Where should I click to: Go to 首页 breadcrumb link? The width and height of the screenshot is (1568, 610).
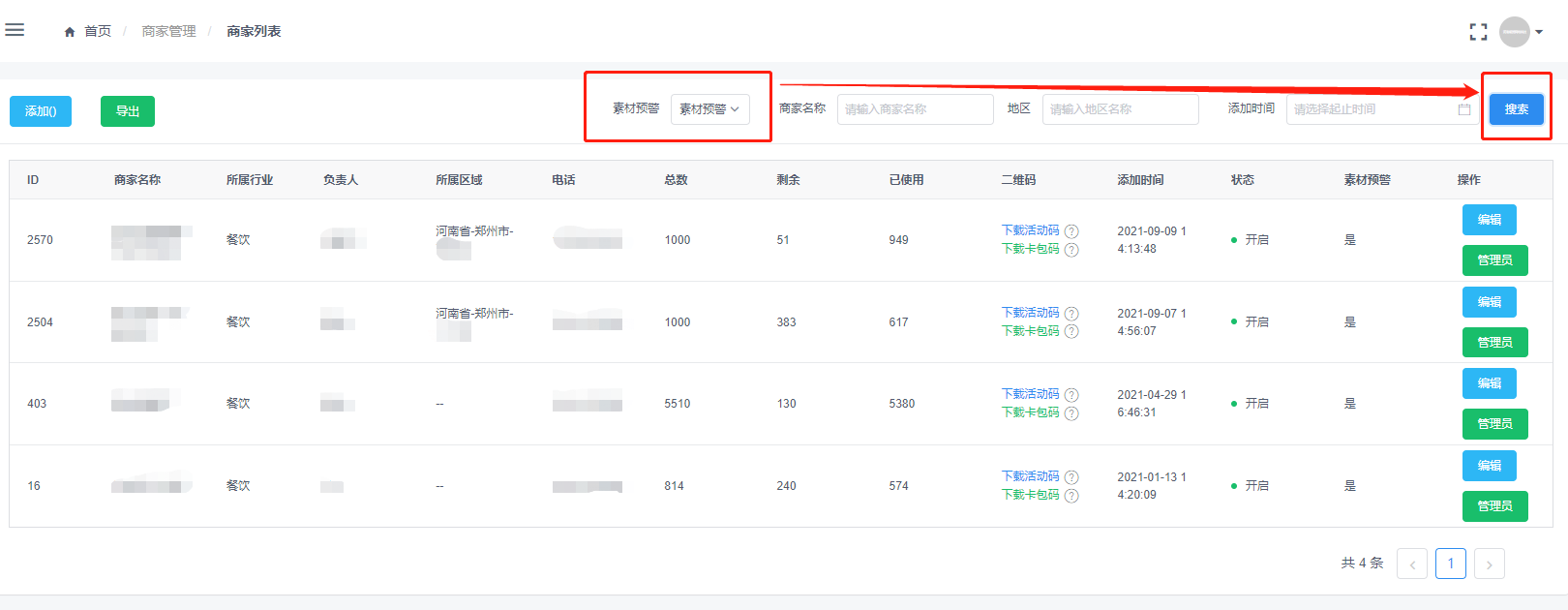coord(98,32)
